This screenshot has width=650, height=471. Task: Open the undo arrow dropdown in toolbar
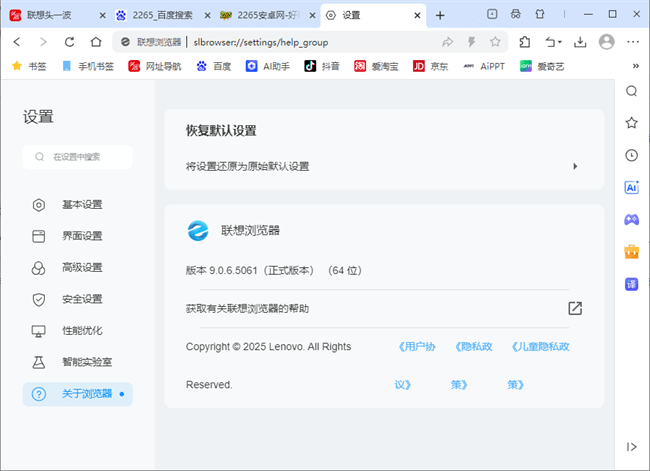(x=553, y=42)
